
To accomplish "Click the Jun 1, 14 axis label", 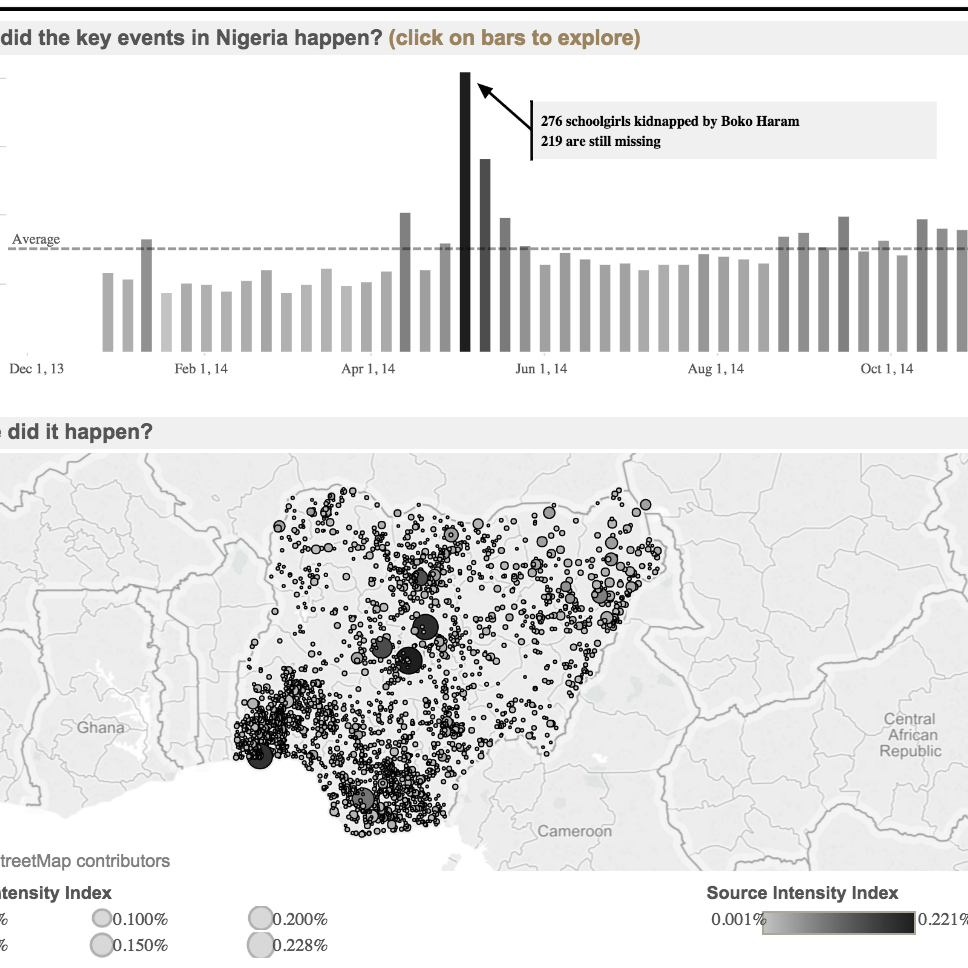I will pyautogui.click(x=541, y=369).
